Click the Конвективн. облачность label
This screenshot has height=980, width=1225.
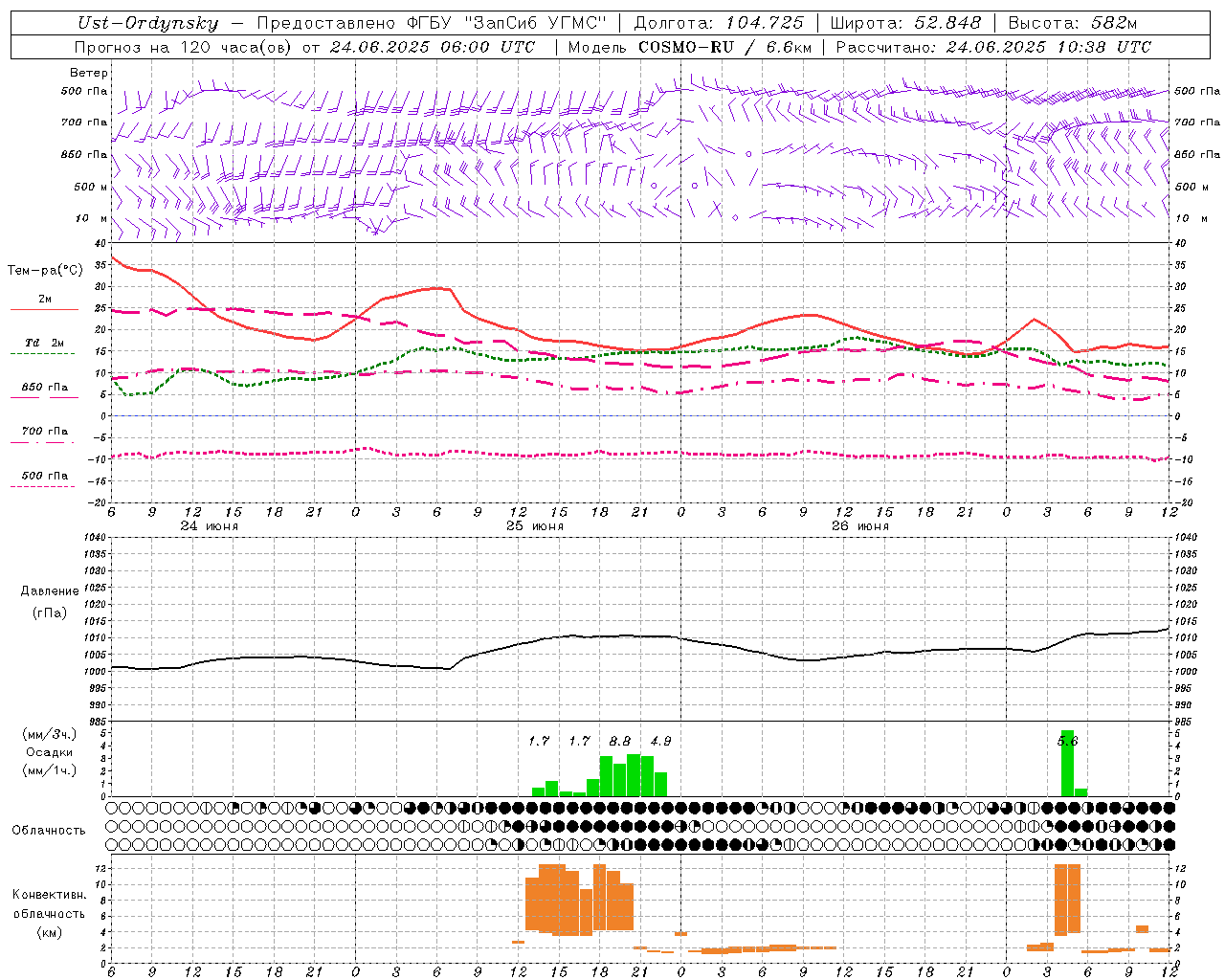coord(49,903)
